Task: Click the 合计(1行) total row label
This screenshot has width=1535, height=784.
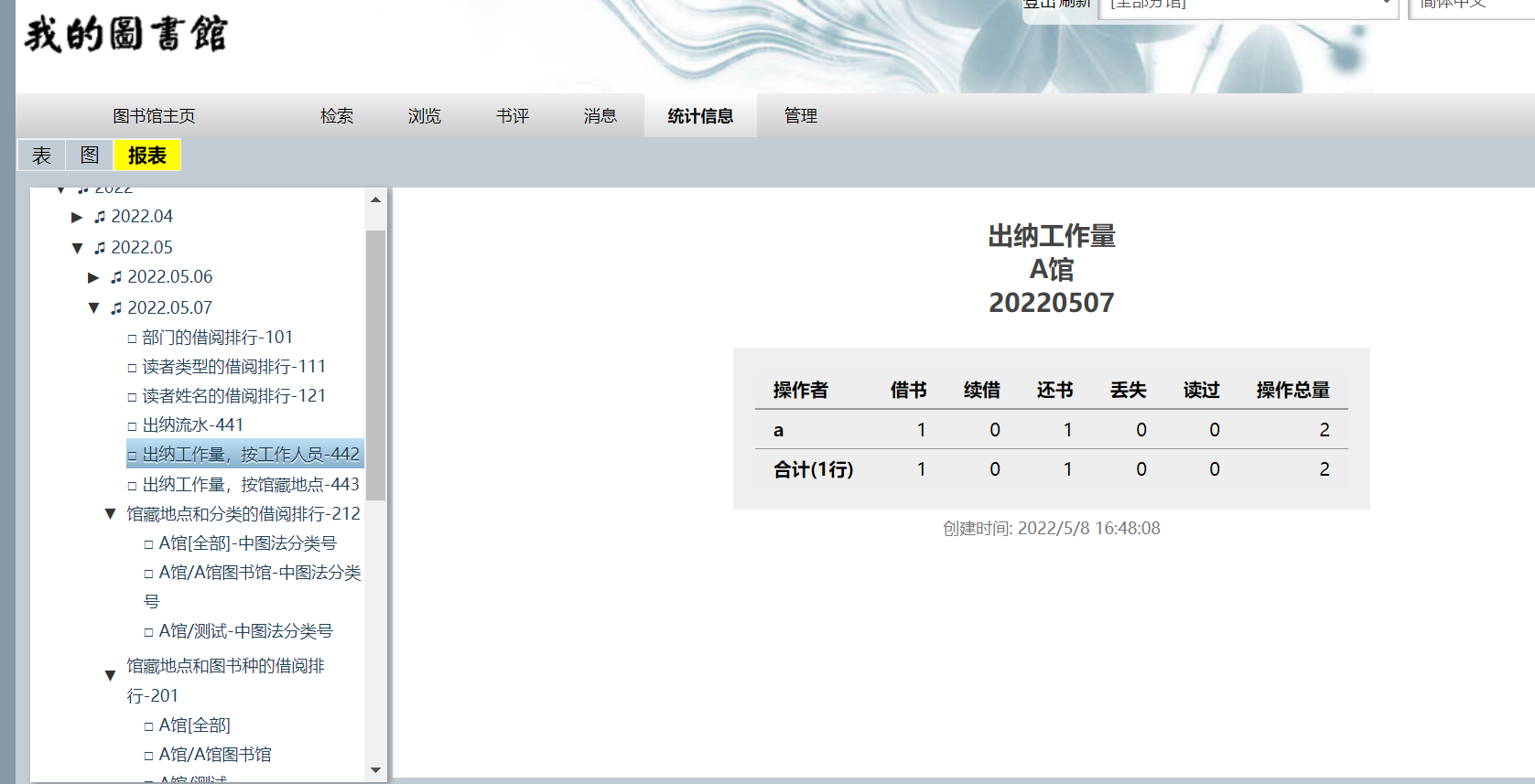Action: coord(814,470)
